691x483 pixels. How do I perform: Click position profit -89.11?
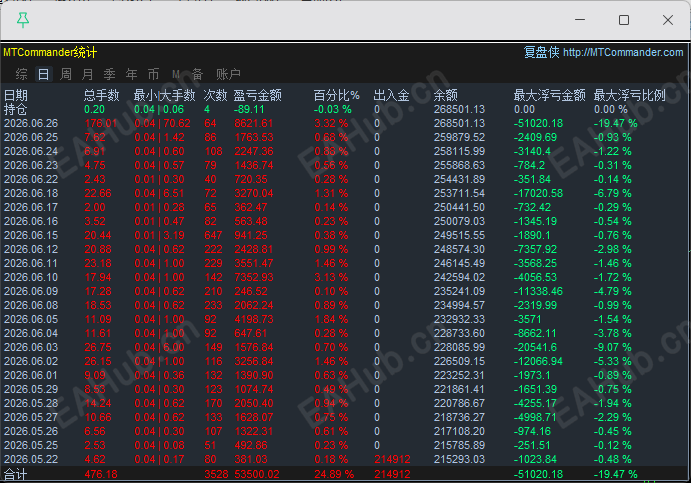[x=249, y=109]
